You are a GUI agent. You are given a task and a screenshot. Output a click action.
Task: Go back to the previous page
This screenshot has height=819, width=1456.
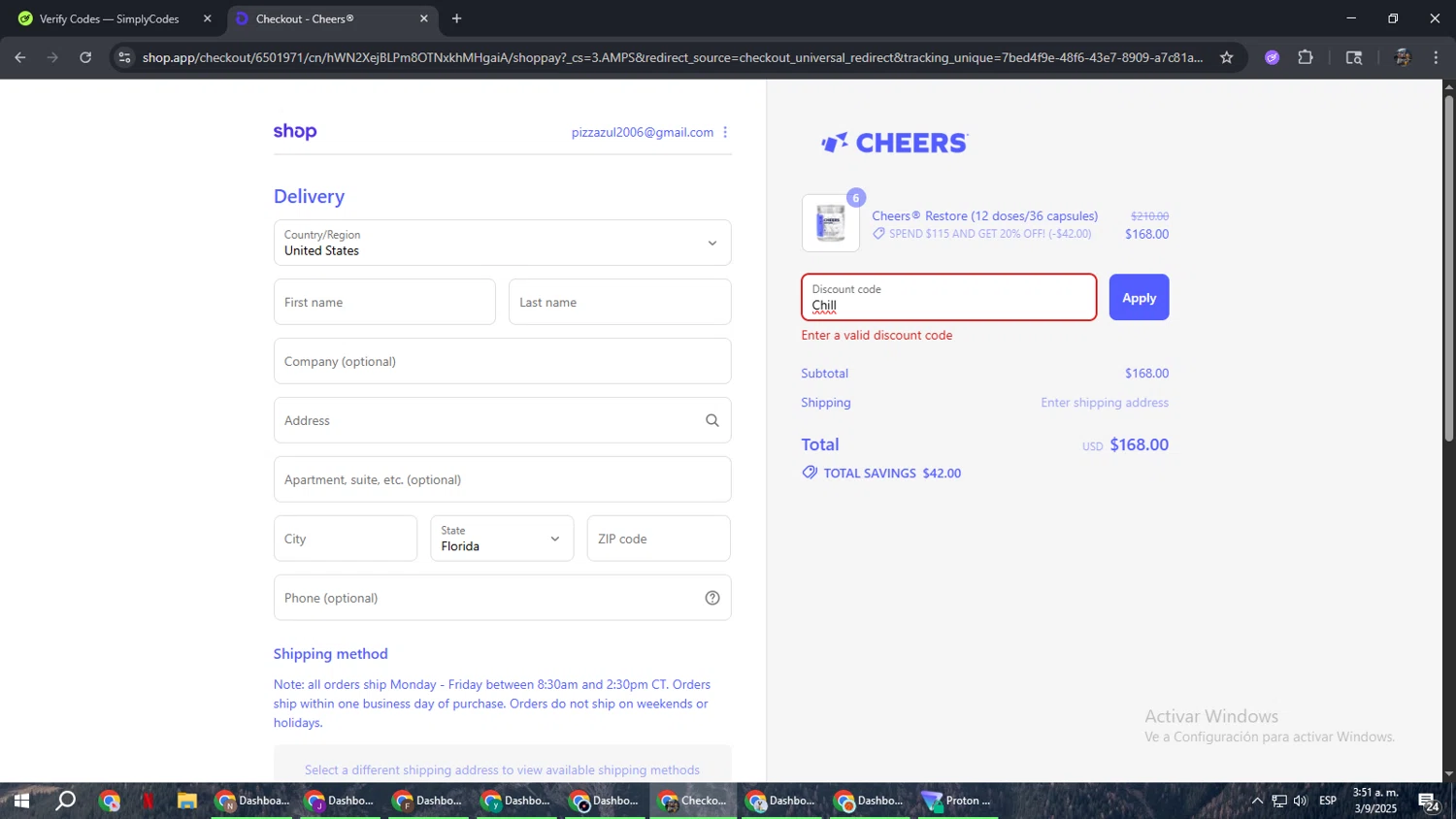coord(19,57)
